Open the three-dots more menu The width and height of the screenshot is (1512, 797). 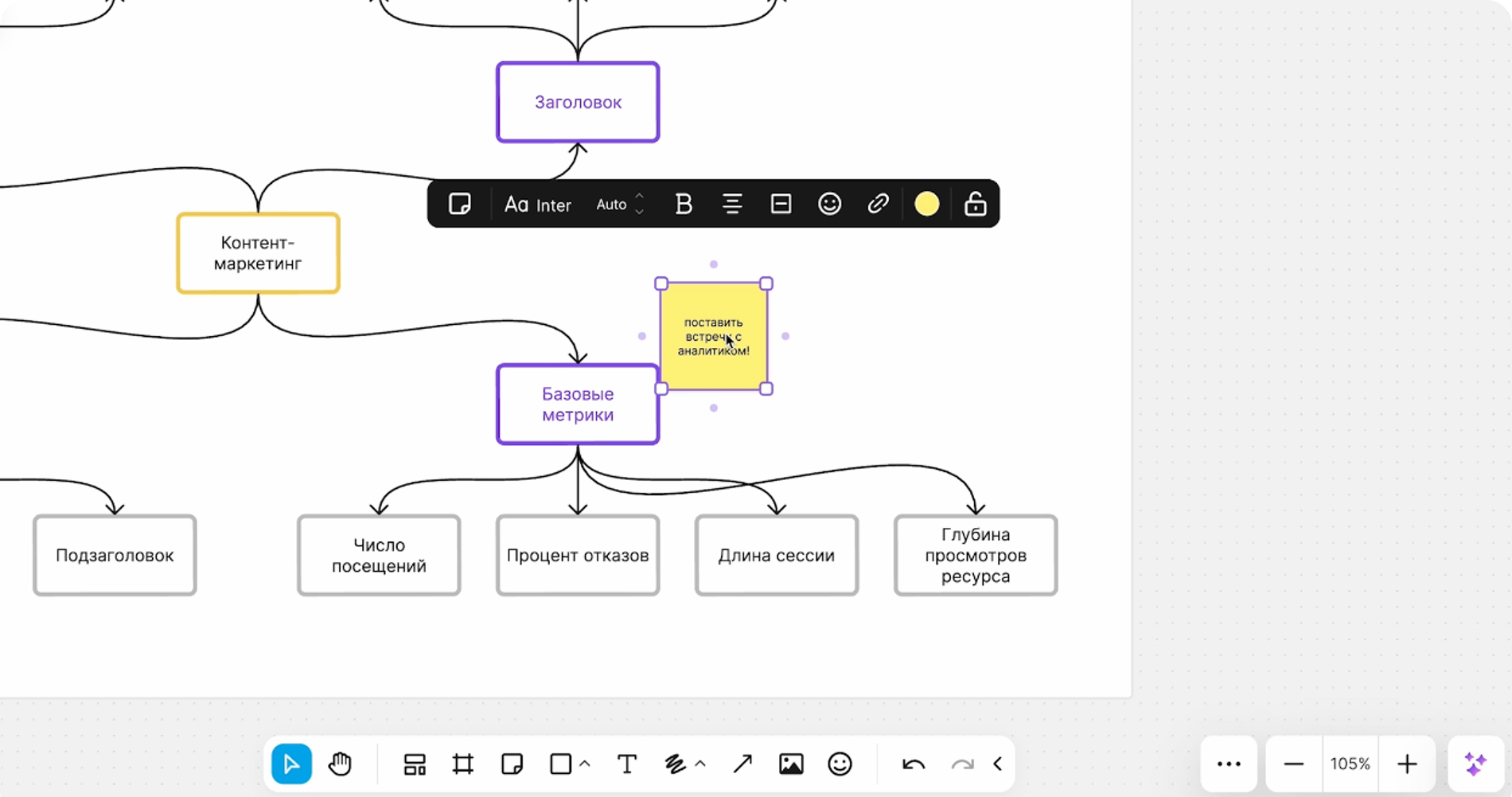pyautogui.click(x=1229, y=764)
